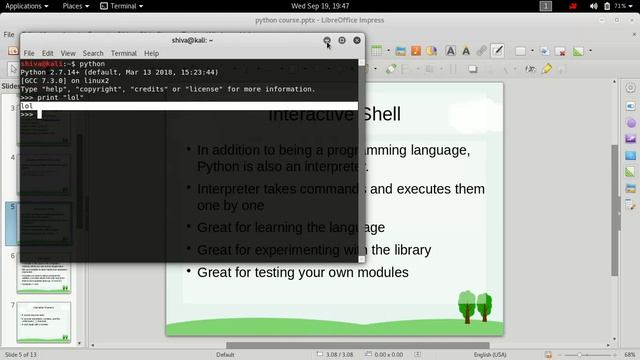Click the yellow highlighter icon
Image resolution: width=640 pixels, height=360 pixels.
coord(547,69)
